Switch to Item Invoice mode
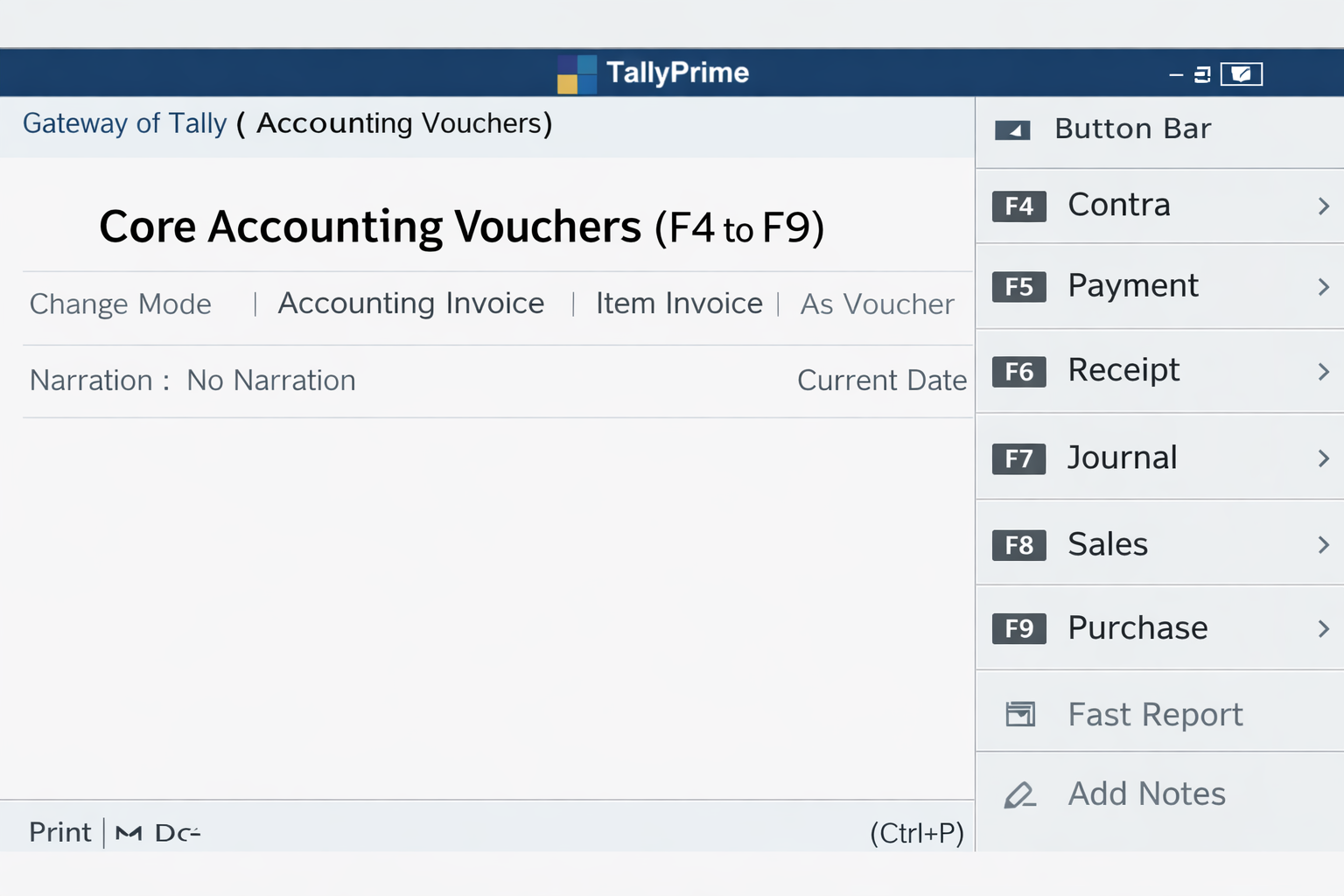The image size is (1344, 896). point(678,303)
